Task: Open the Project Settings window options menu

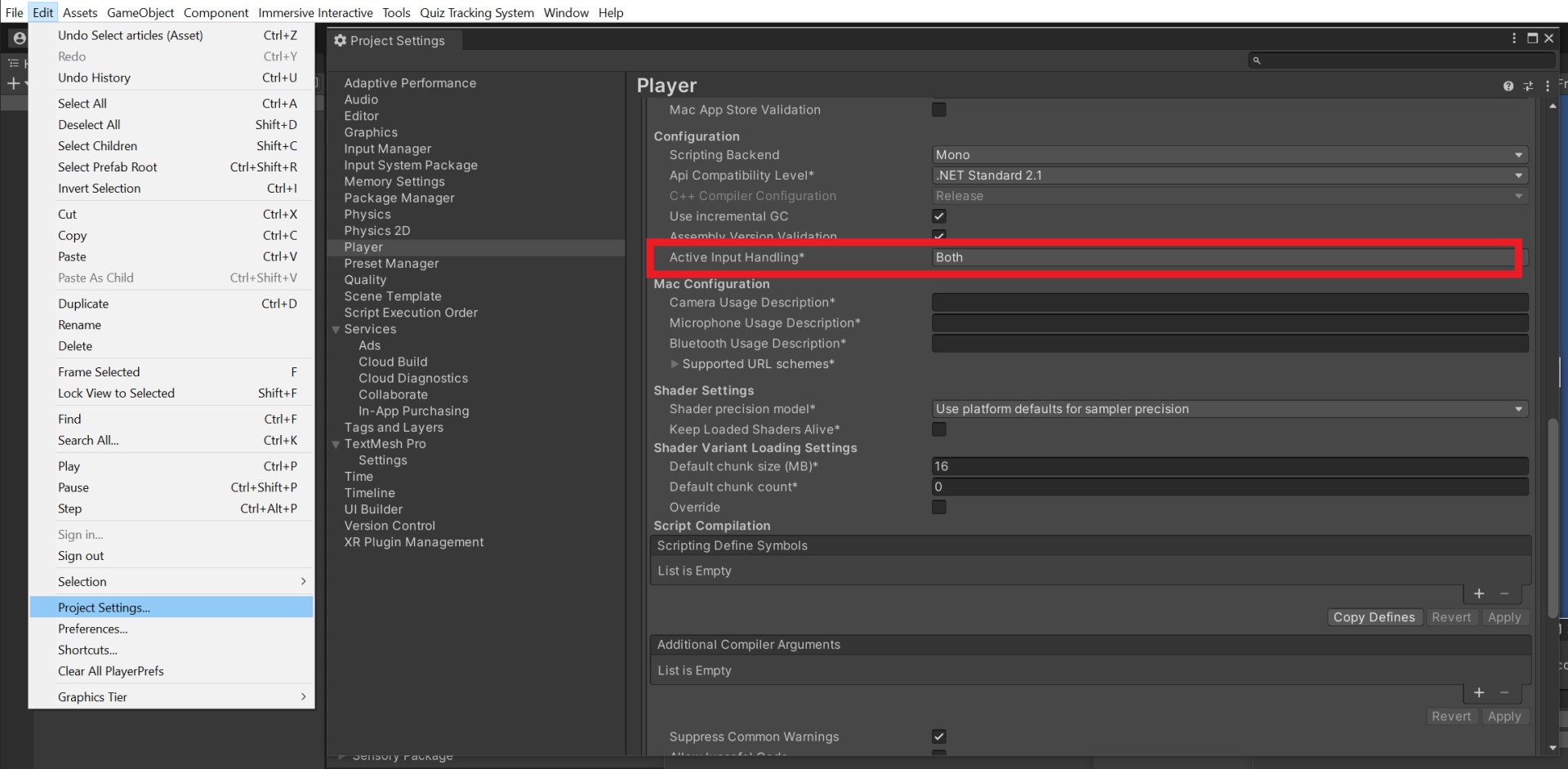Action: point(1513,38)
